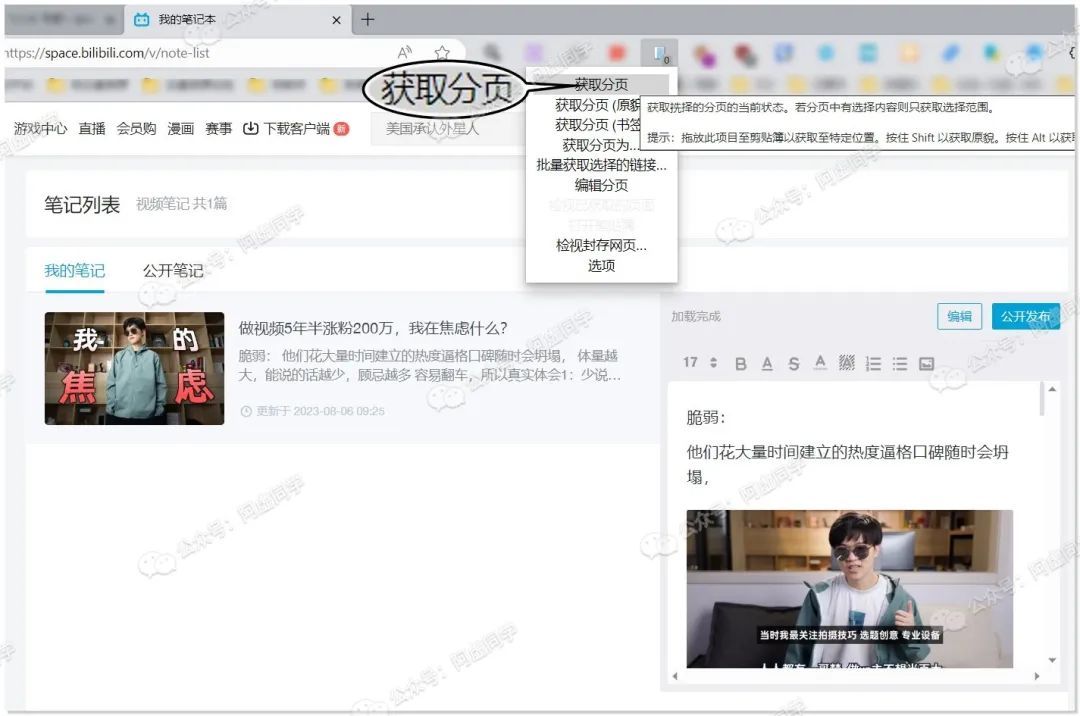Choose 编辑分页 menu entry

tap(601, 185)
